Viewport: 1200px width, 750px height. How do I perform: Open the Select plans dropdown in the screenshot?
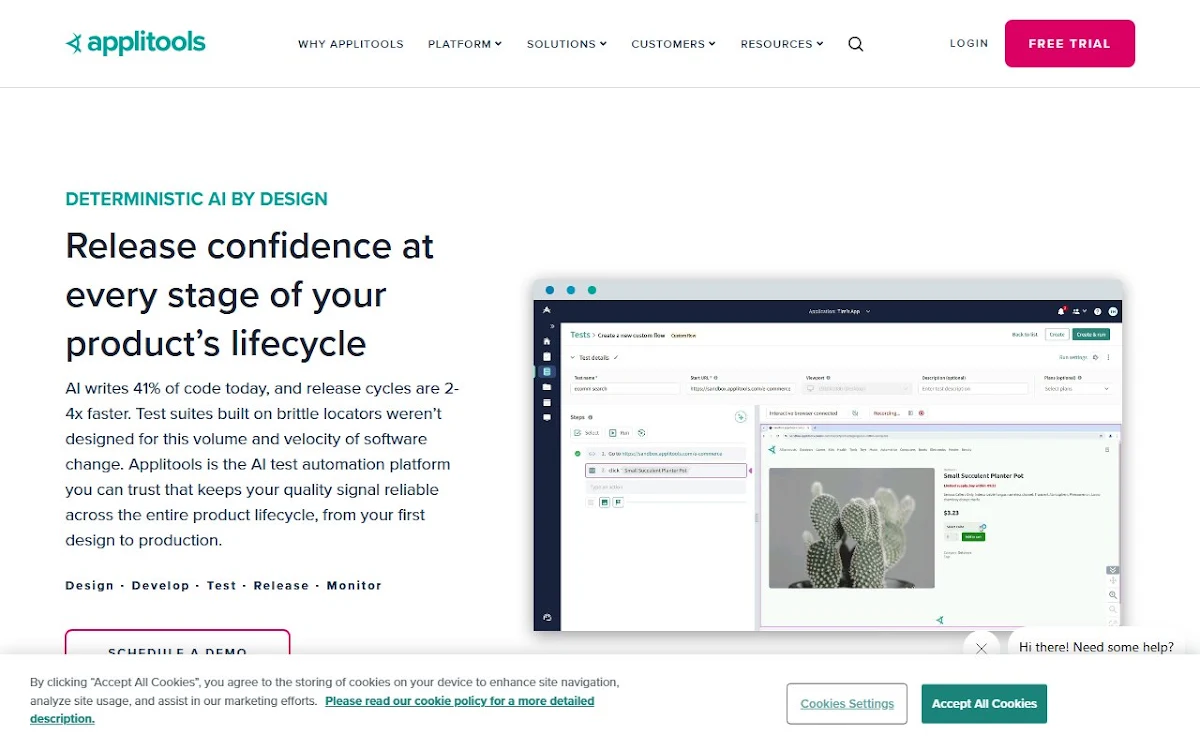click(1077, 388)
